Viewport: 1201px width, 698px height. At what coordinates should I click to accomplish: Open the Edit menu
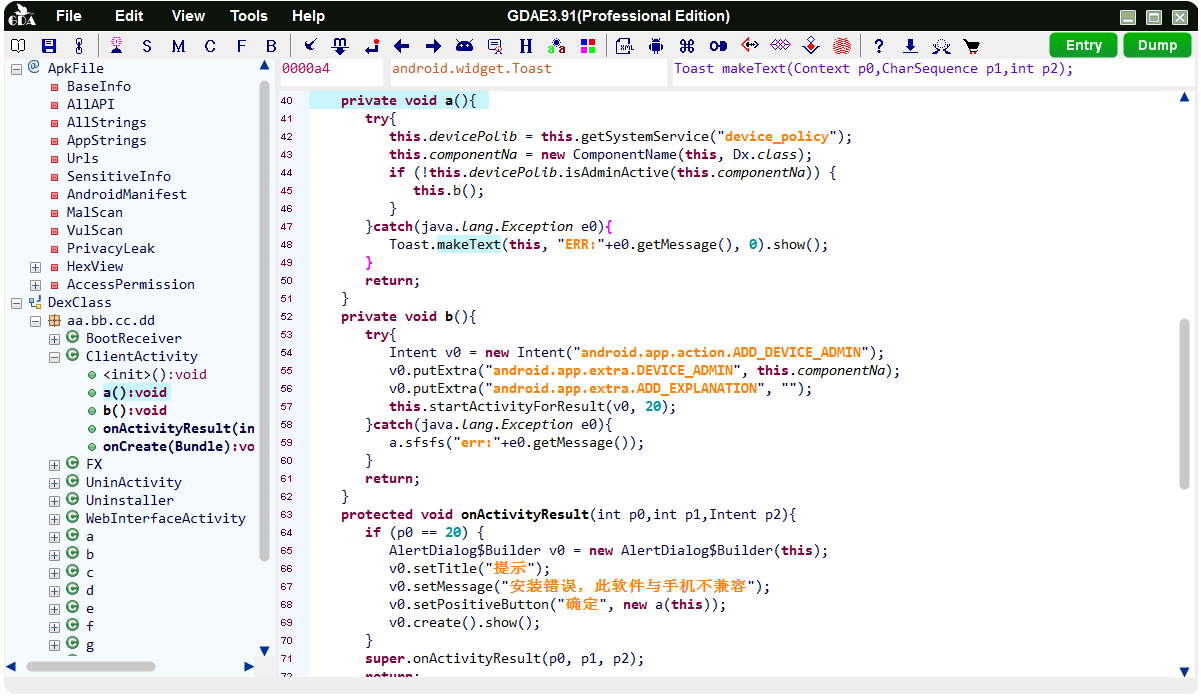coord(129,16)
